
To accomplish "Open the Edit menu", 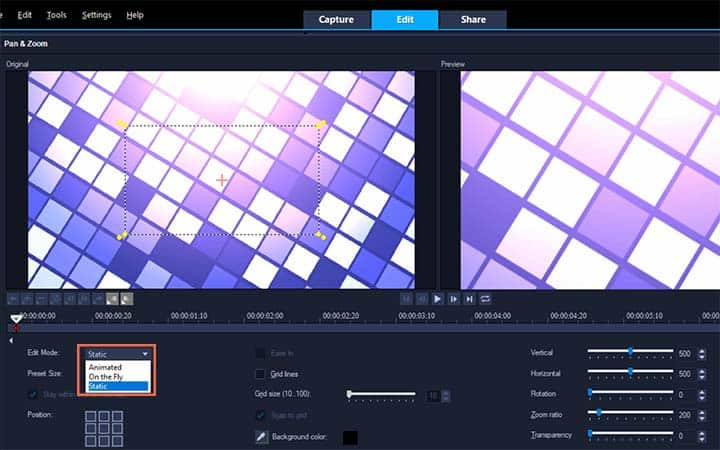I will (x=24, y=15).
